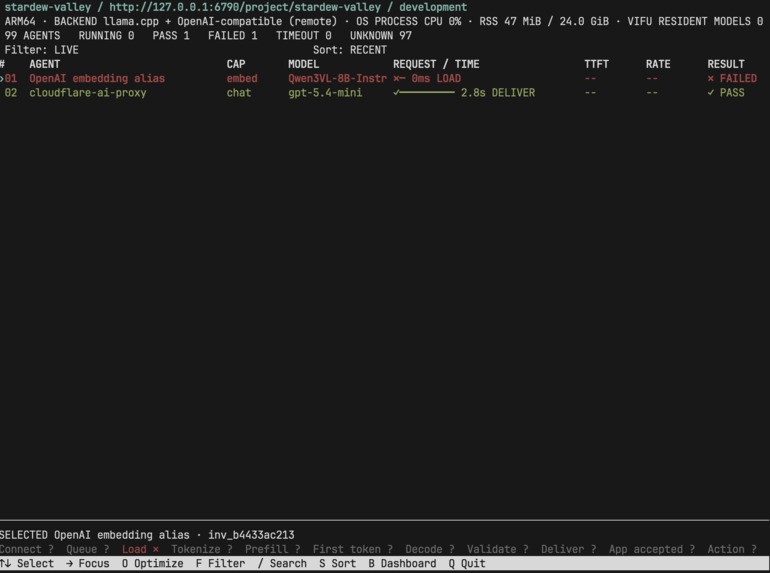Click Quit in the footer bar
Image resolution: width=770 pixels, height=573 pixels.
[467, 563]
